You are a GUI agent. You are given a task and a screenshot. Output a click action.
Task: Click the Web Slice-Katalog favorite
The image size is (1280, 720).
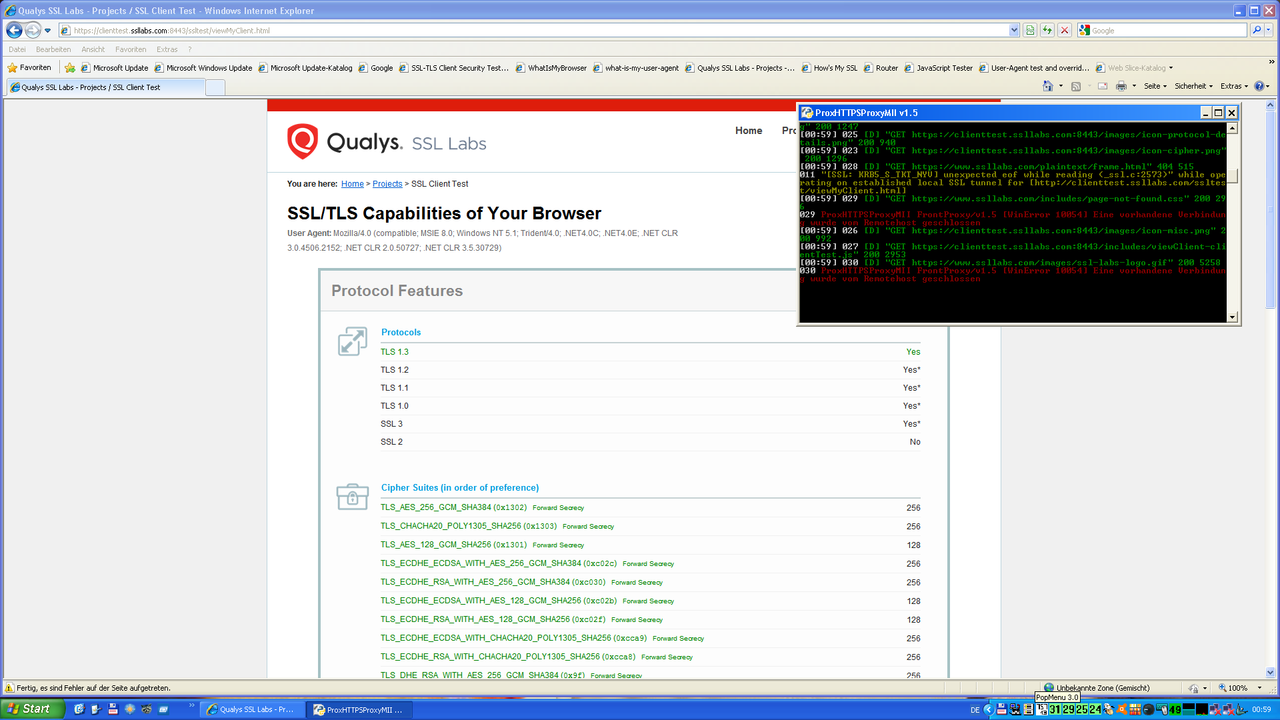(x=1135, y=68)
